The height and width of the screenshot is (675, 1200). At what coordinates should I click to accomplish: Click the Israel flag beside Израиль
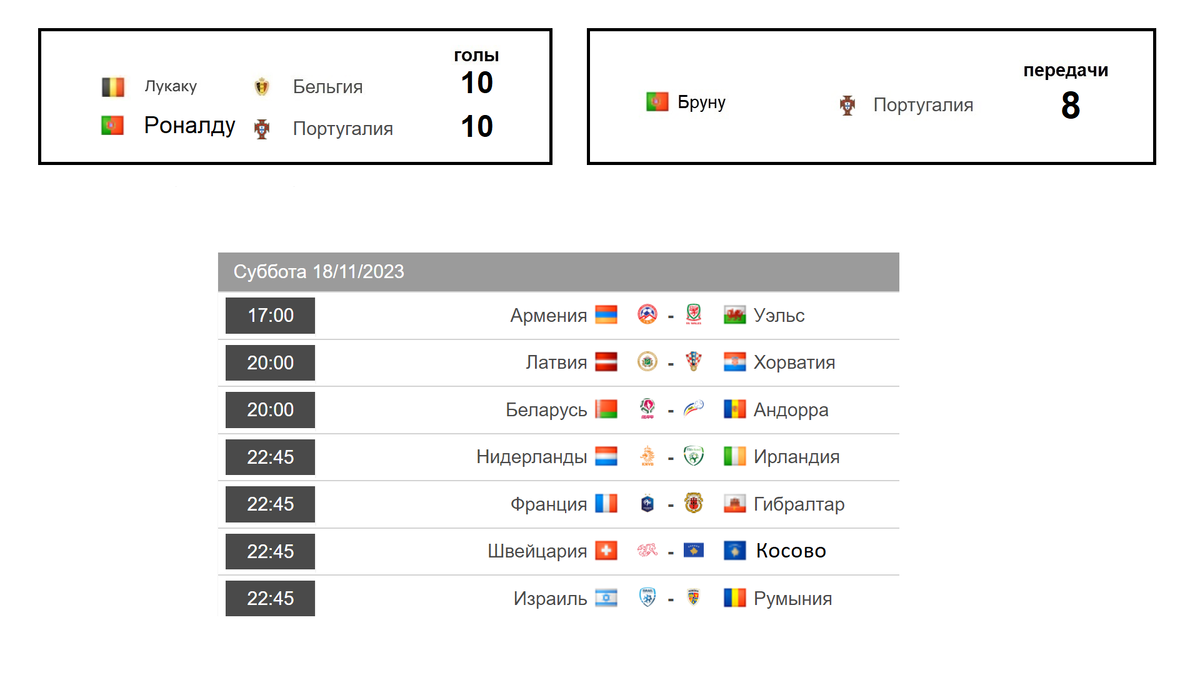(606, 598)
